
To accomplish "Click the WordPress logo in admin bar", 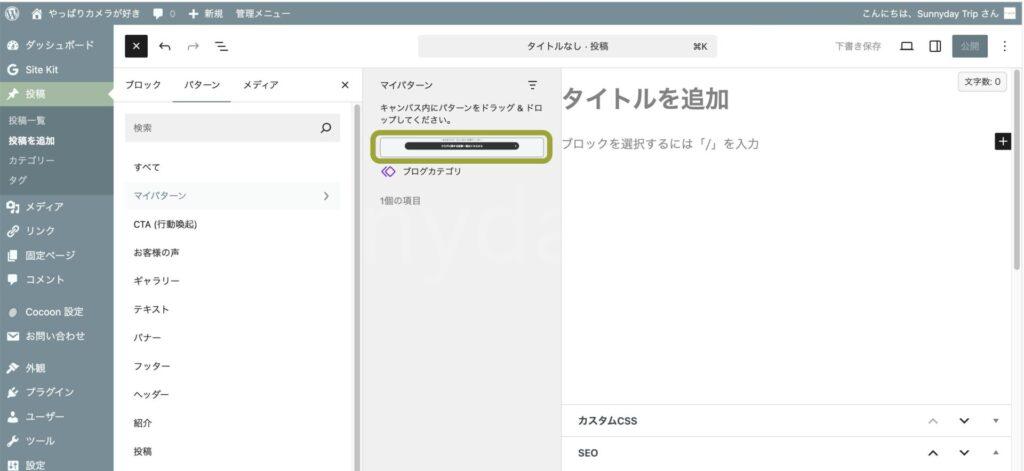I will (x=12, y=14).
